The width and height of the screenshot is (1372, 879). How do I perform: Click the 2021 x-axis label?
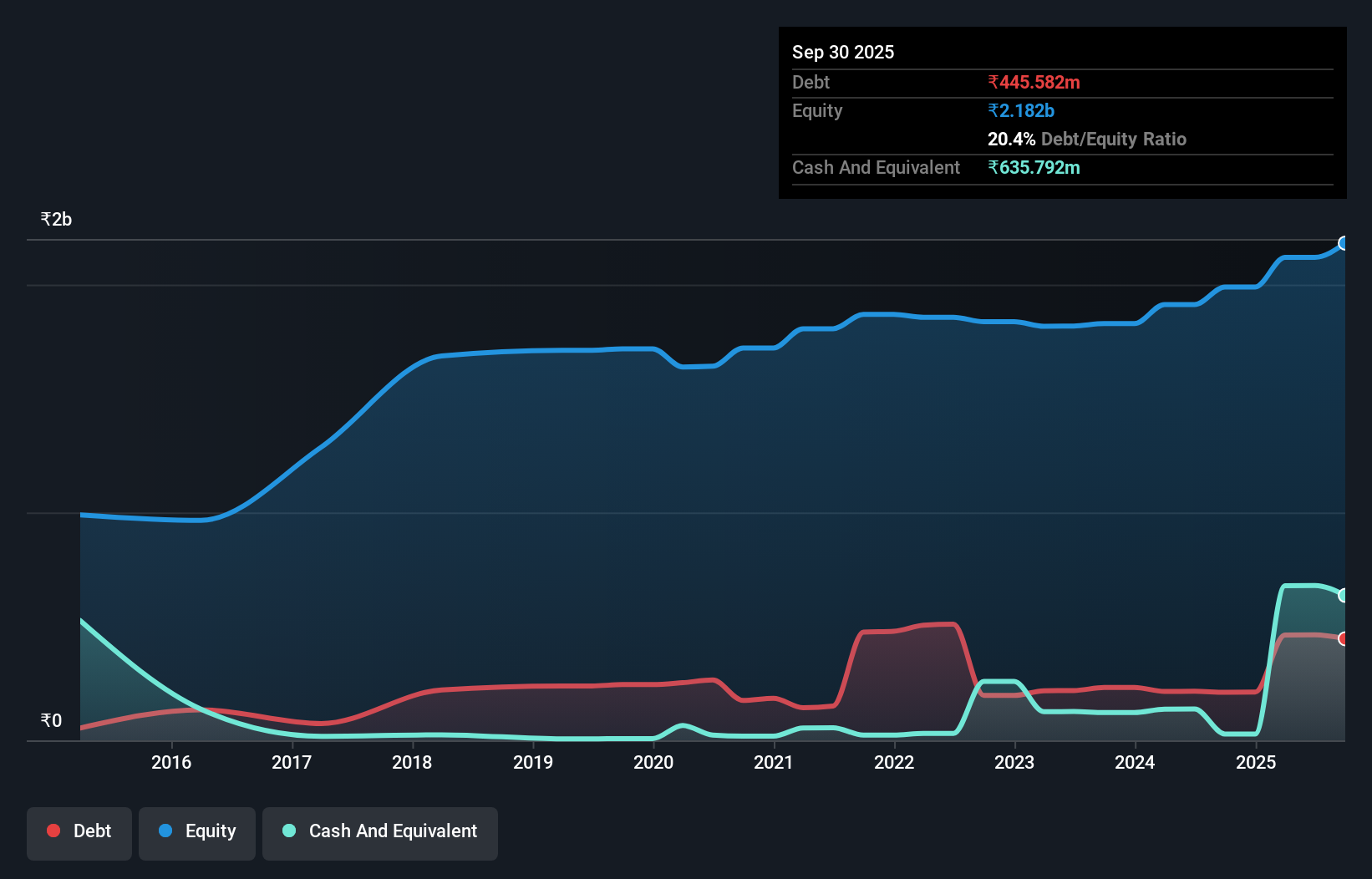pyautogui.click(x=774, y=762)
